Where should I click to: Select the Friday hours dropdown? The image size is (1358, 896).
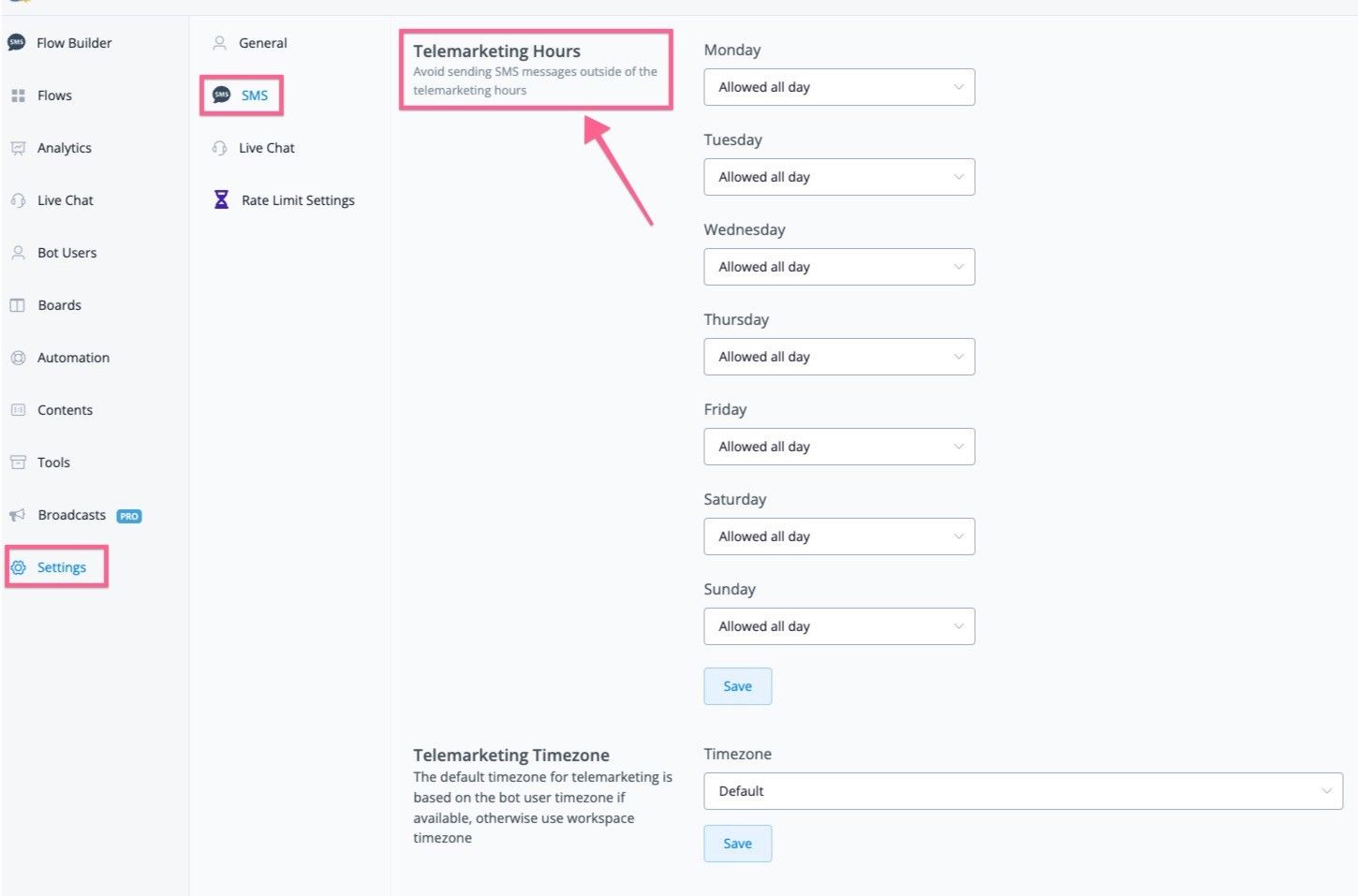click(x=838, y=447)
